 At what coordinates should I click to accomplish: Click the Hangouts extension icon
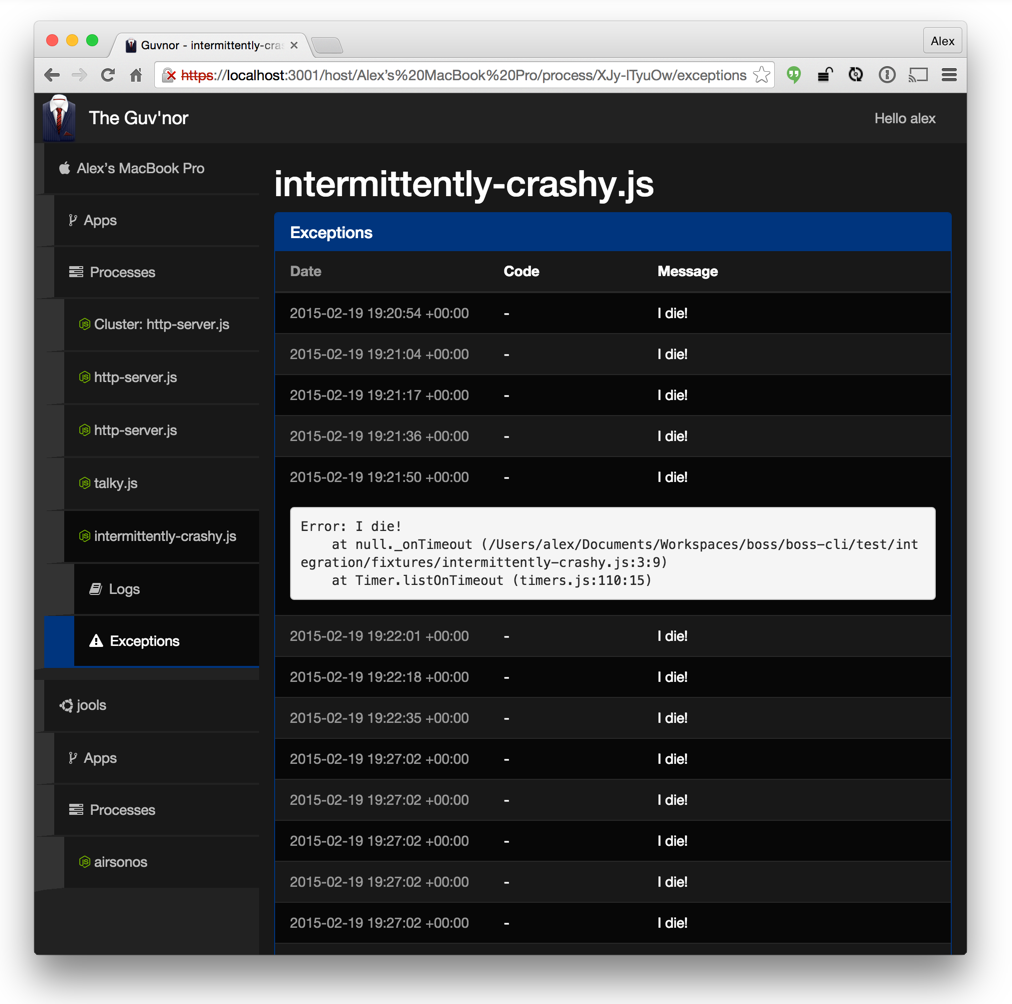794,75
